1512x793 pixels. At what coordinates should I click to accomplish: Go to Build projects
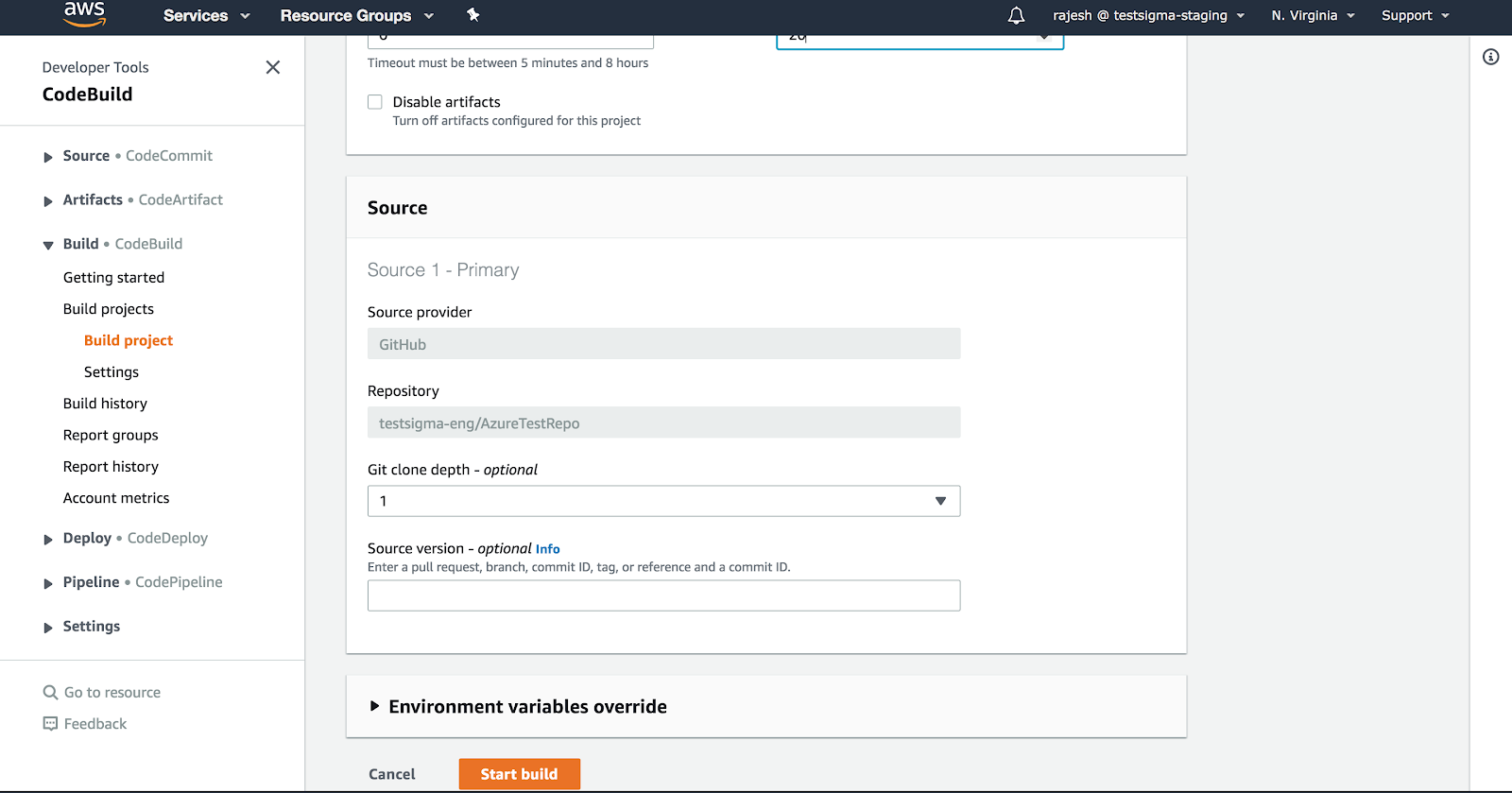coord(109,309)
